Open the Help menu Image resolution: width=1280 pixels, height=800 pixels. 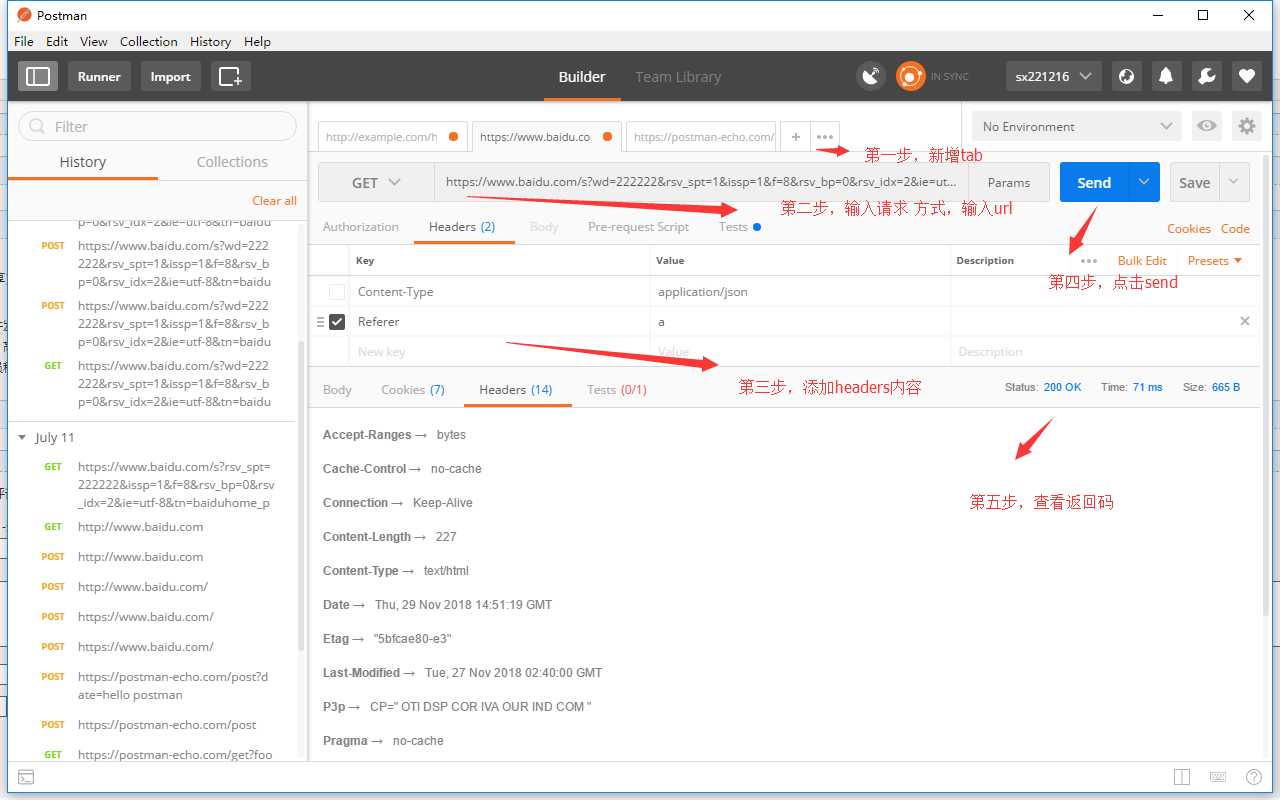click(x=257, y=41)
